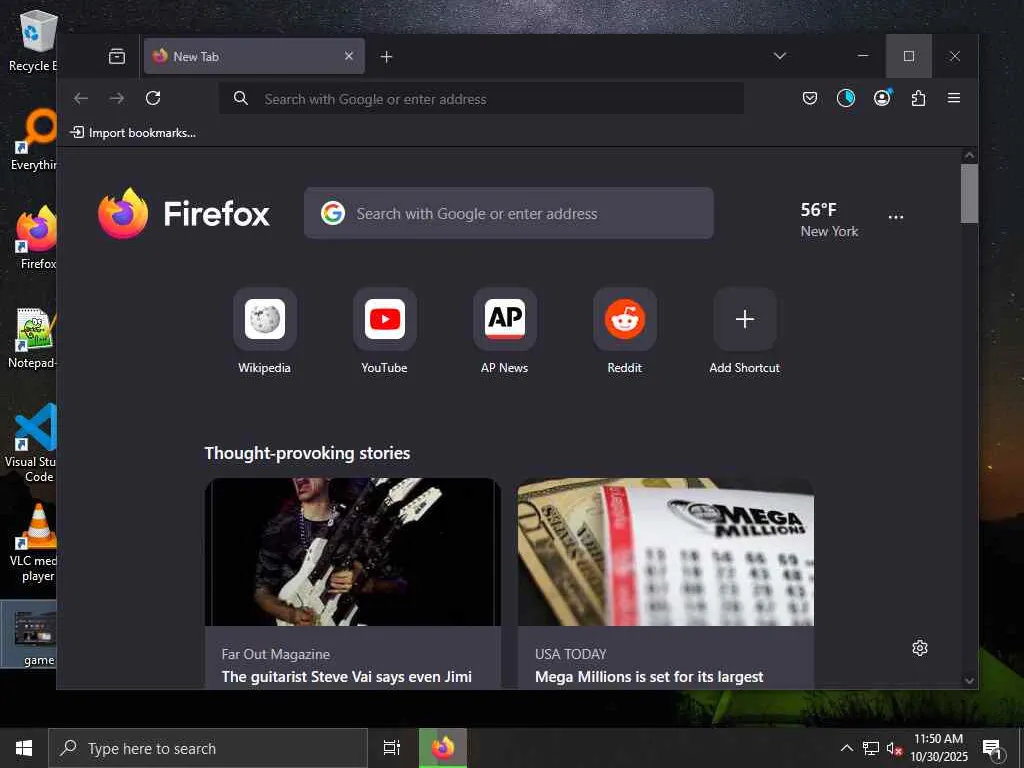Click the Google search box on page
The width and height of the screenshot is (1024, 768).
pyautogui.click(x=509, y=213)
